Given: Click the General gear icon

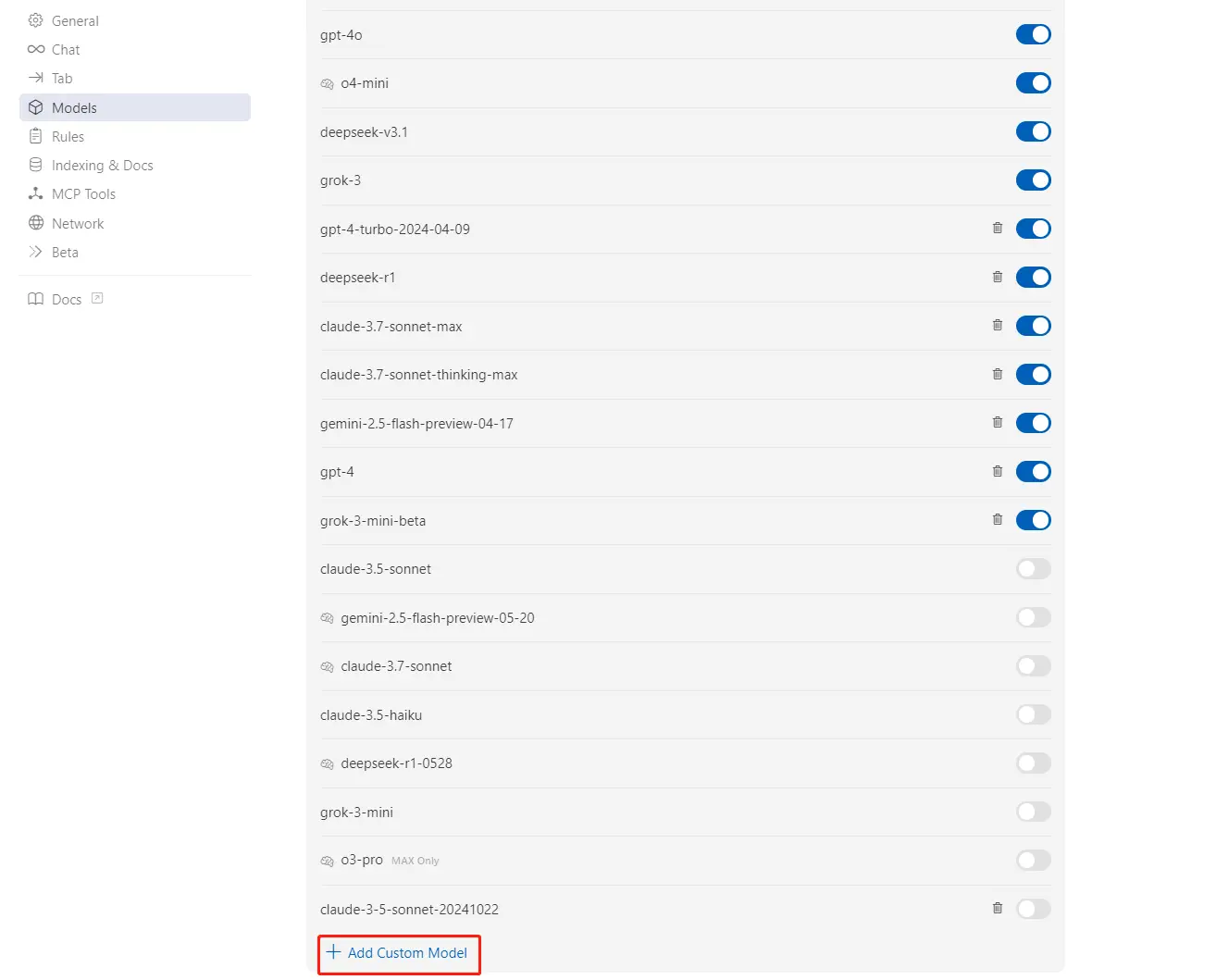Looking at the screenshot, I should pyautogui.click(x=36, y=20).
